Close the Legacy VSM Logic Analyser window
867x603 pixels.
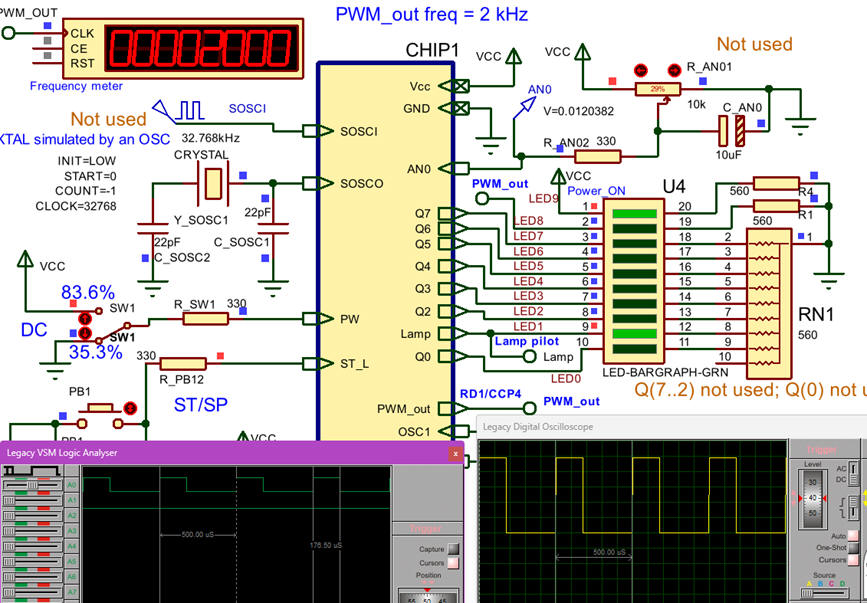click(456, 453)
